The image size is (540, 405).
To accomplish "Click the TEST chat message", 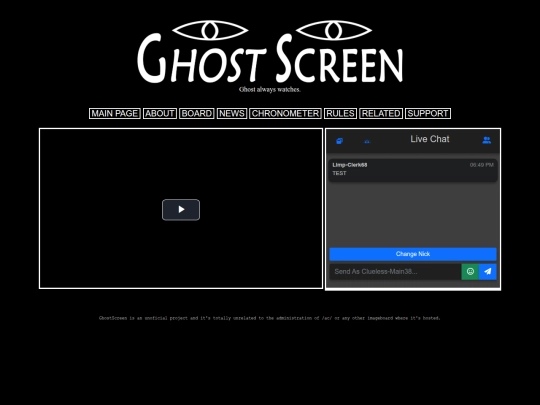I will click(339, 173).
